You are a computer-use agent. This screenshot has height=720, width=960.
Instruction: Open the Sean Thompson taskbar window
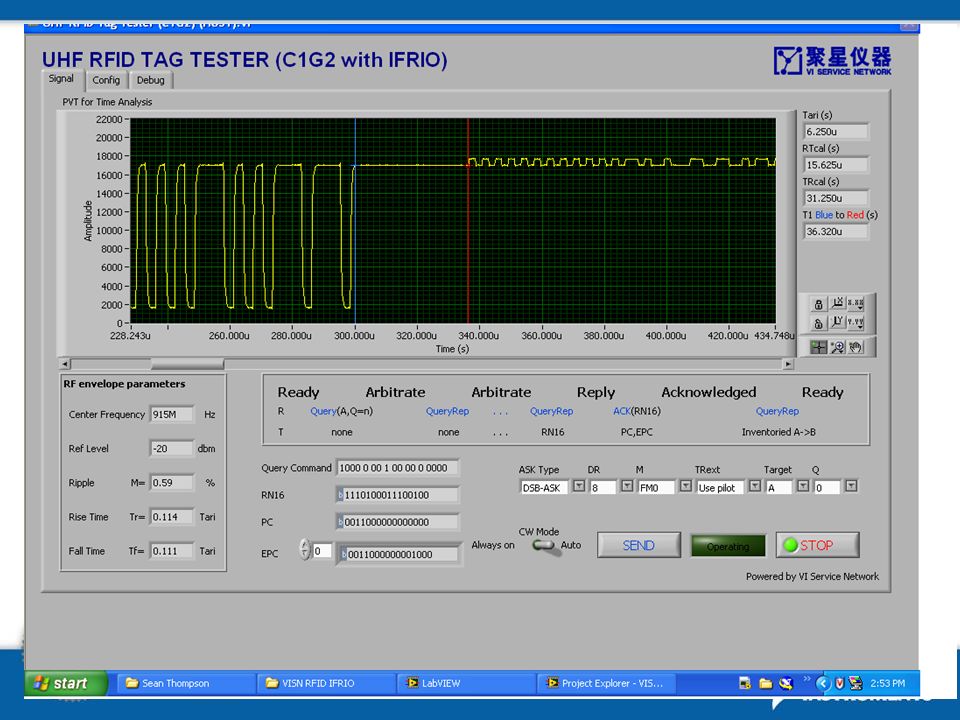coord(187,683)
